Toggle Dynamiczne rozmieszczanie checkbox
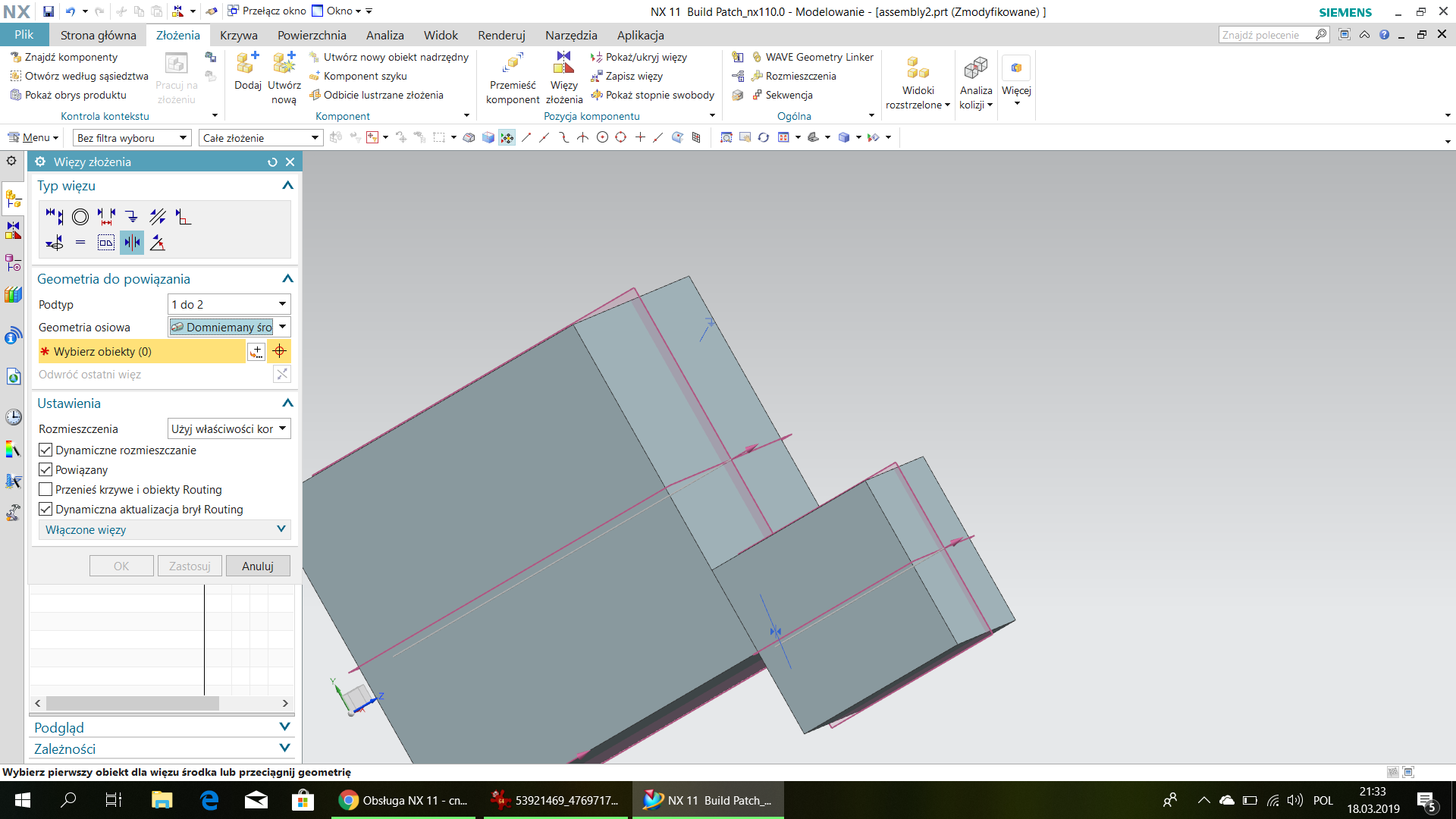Screen dimensions: 1456x819 (x=45, y=450)
